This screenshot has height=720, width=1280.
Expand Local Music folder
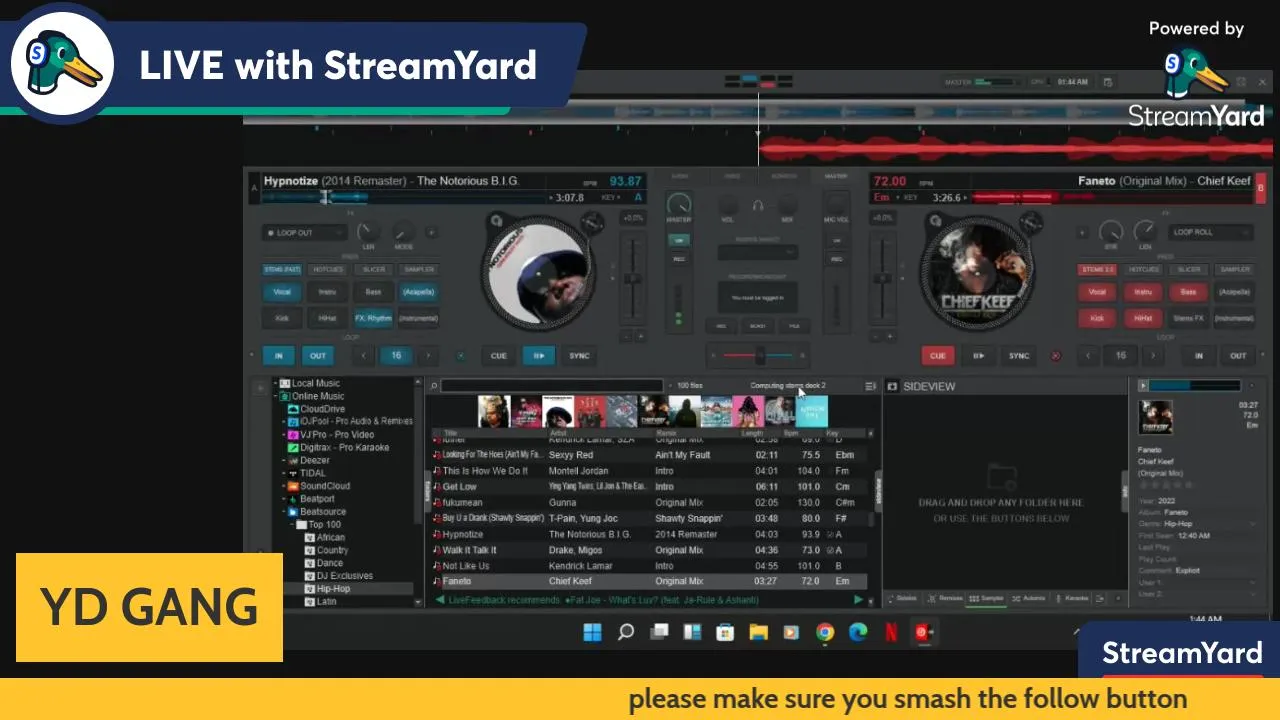click(x=276, y=383)
